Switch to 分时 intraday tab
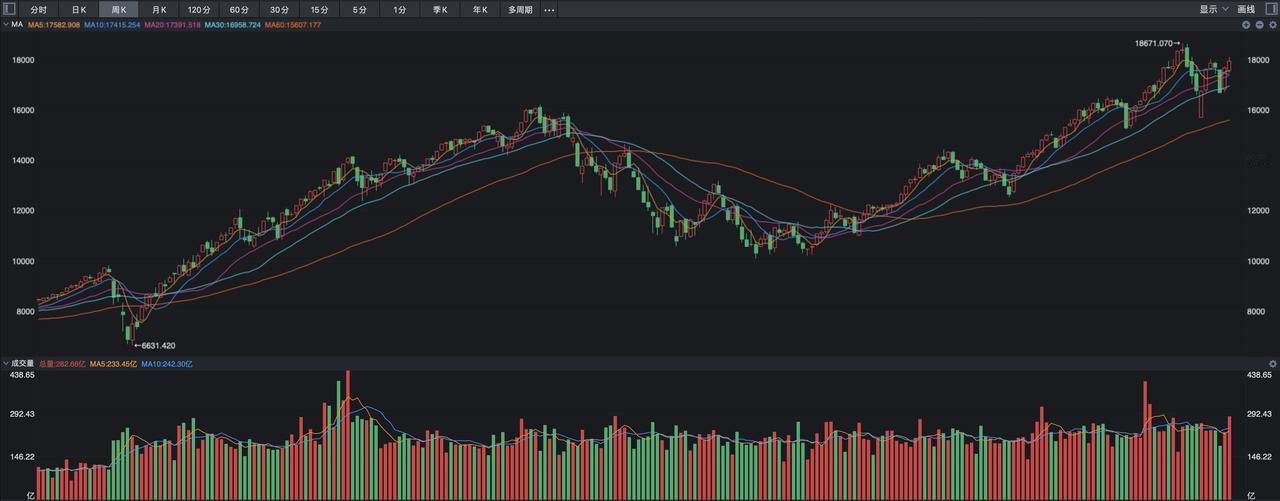The image size is (1280, 501). [38, 9]
